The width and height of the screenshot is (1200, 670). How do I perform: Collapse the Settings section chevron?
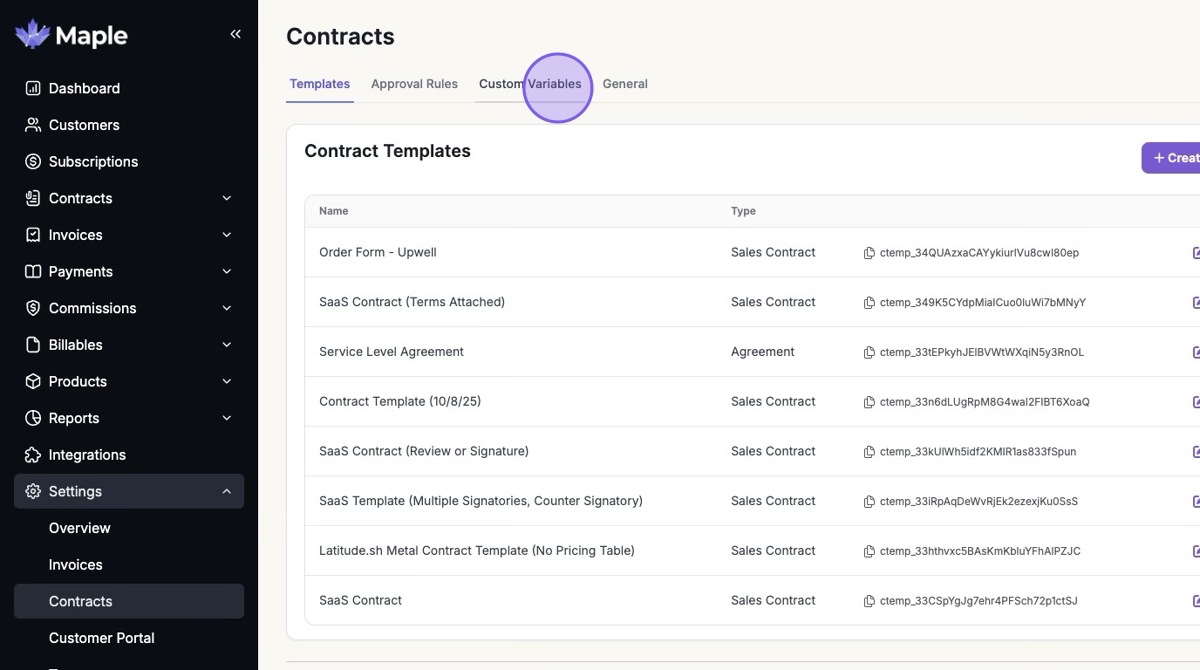[x=226, y=491]
